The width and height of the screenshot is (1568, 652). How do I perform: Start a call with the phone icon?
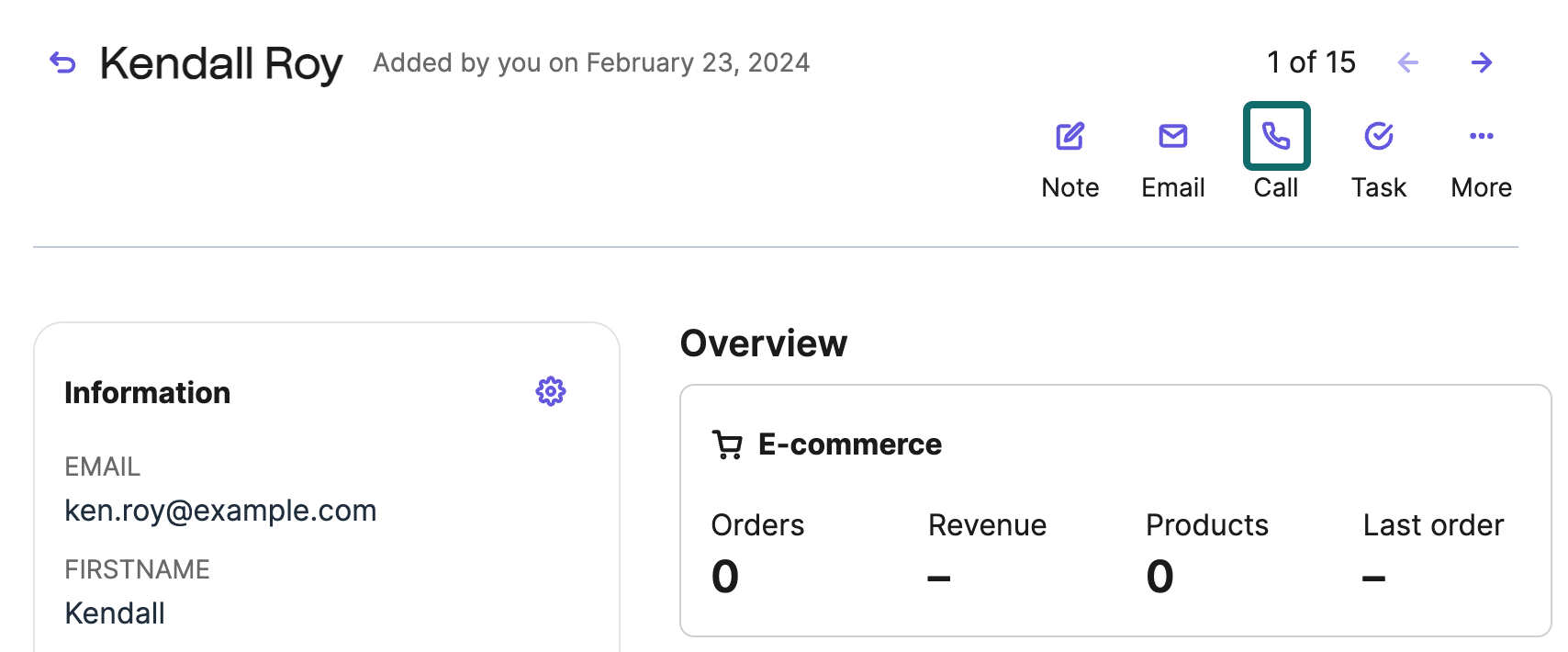(1276, 137)
